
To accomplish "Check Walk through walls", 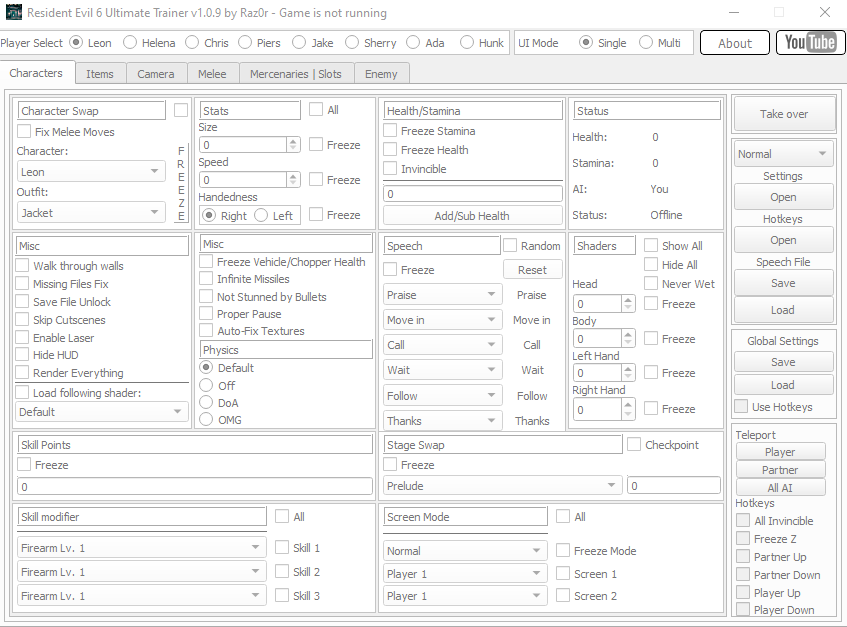I will point(70,266).
